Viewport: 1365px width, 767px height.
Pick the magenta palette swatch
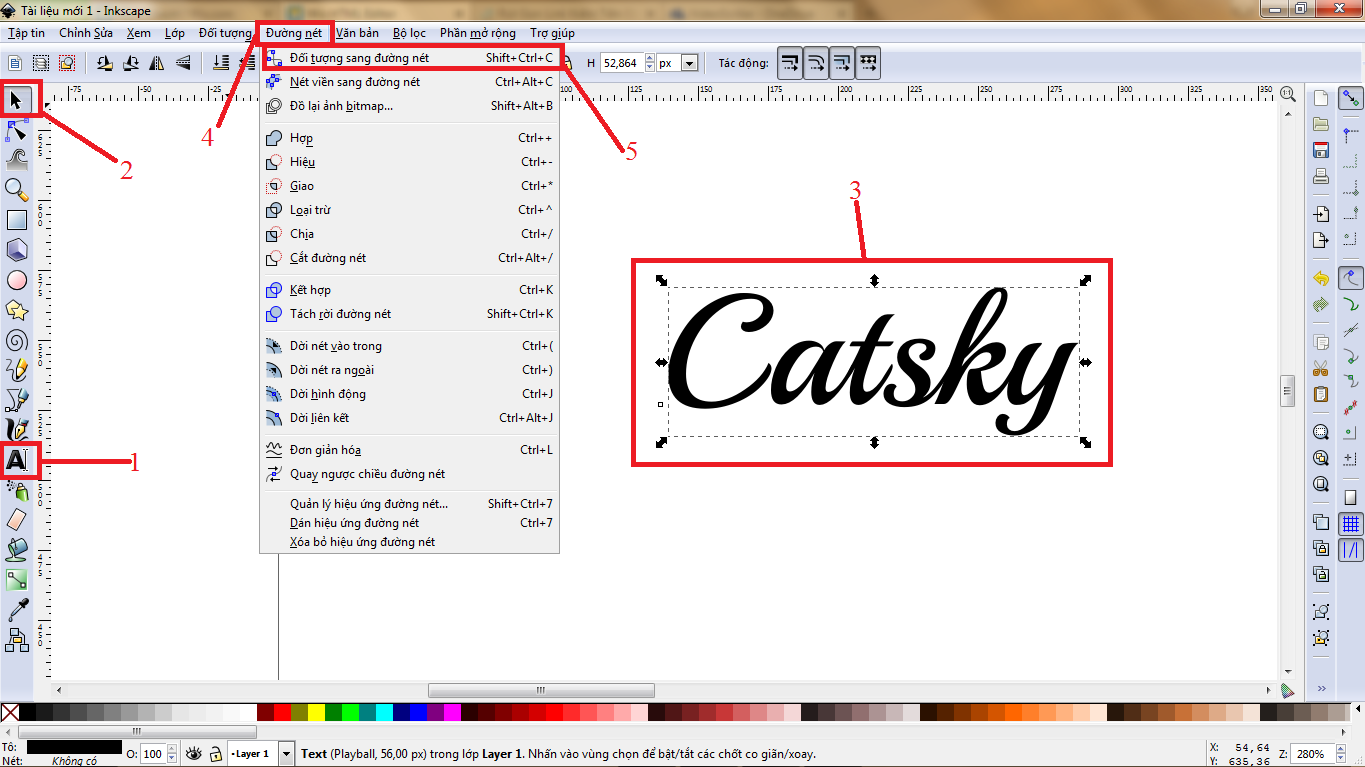[x=452, y=712]
